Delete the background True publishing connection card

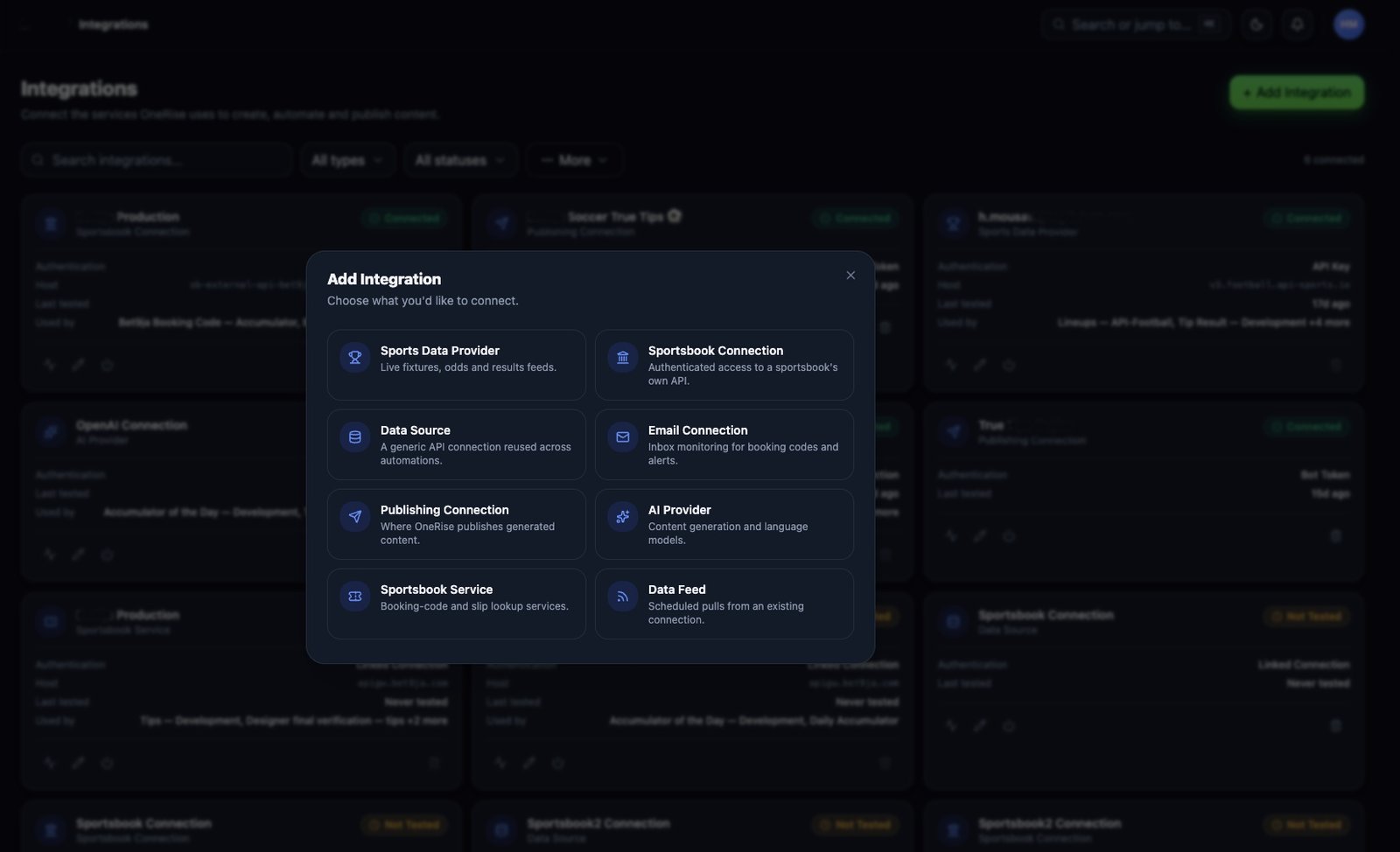click(1336, 535)
